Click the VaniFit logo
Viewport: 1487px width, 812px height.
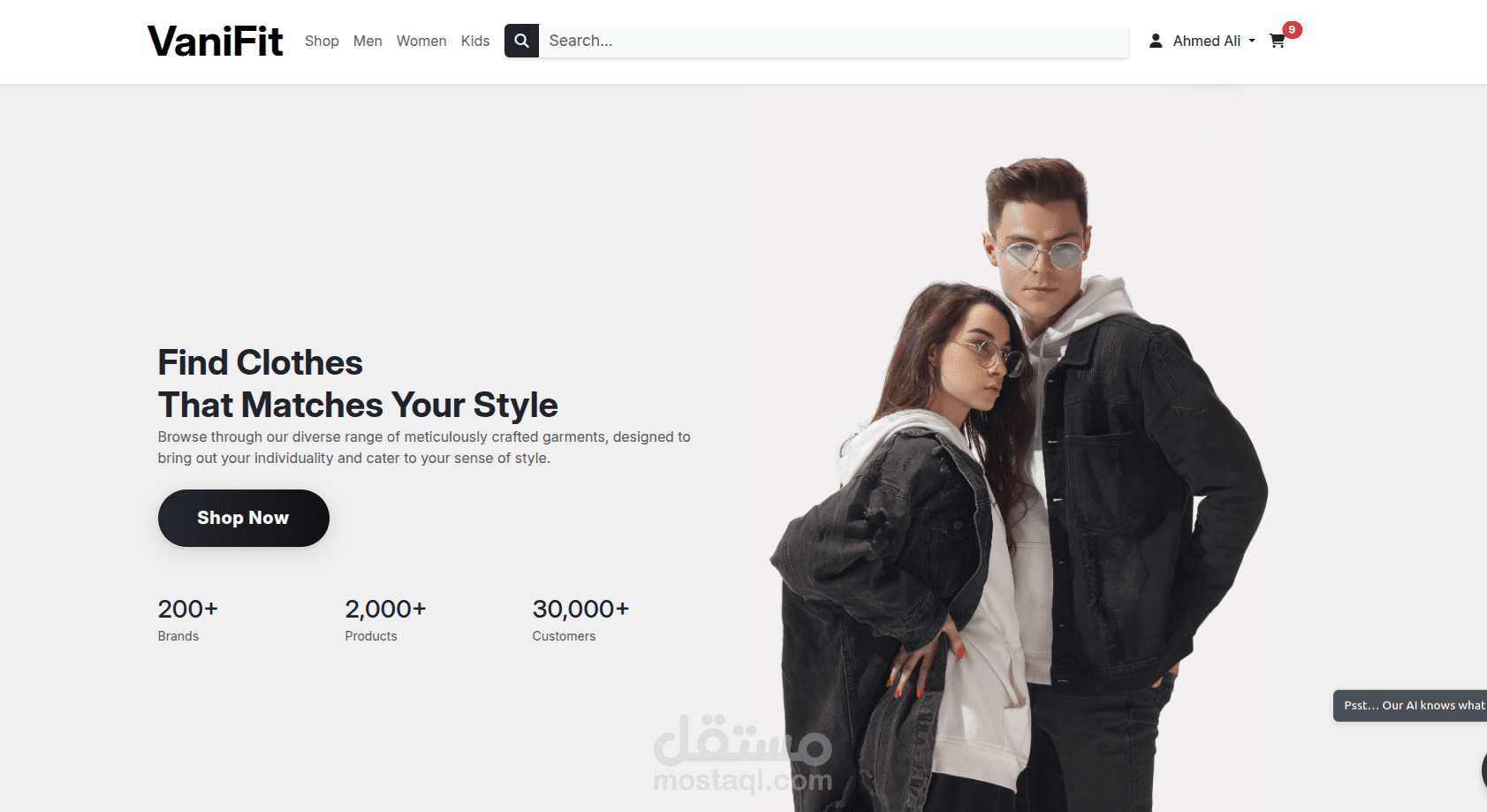[x=215, y=42]
